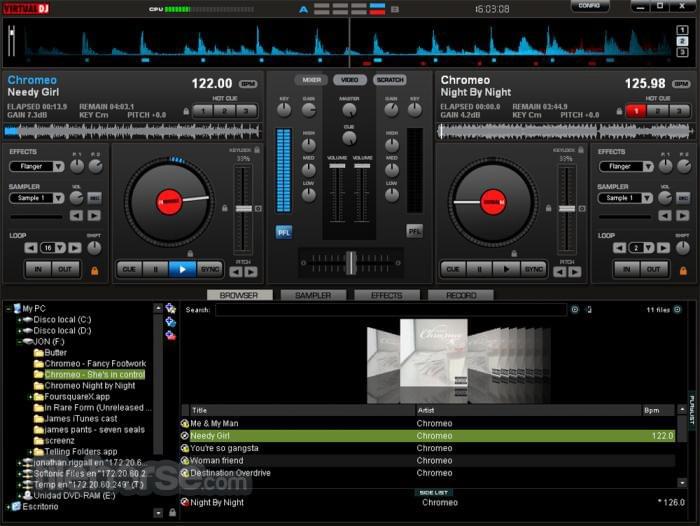
Task: Trigger hot cue 1 on right deck
Action: pyautogui.click(x=636, y=111)
